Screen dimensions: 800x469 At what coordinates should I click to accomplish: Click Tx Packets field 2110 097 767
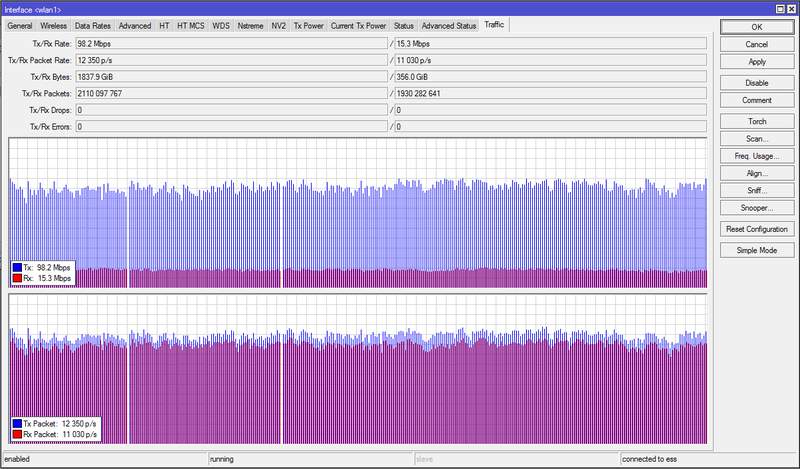(x=231, y=93)
